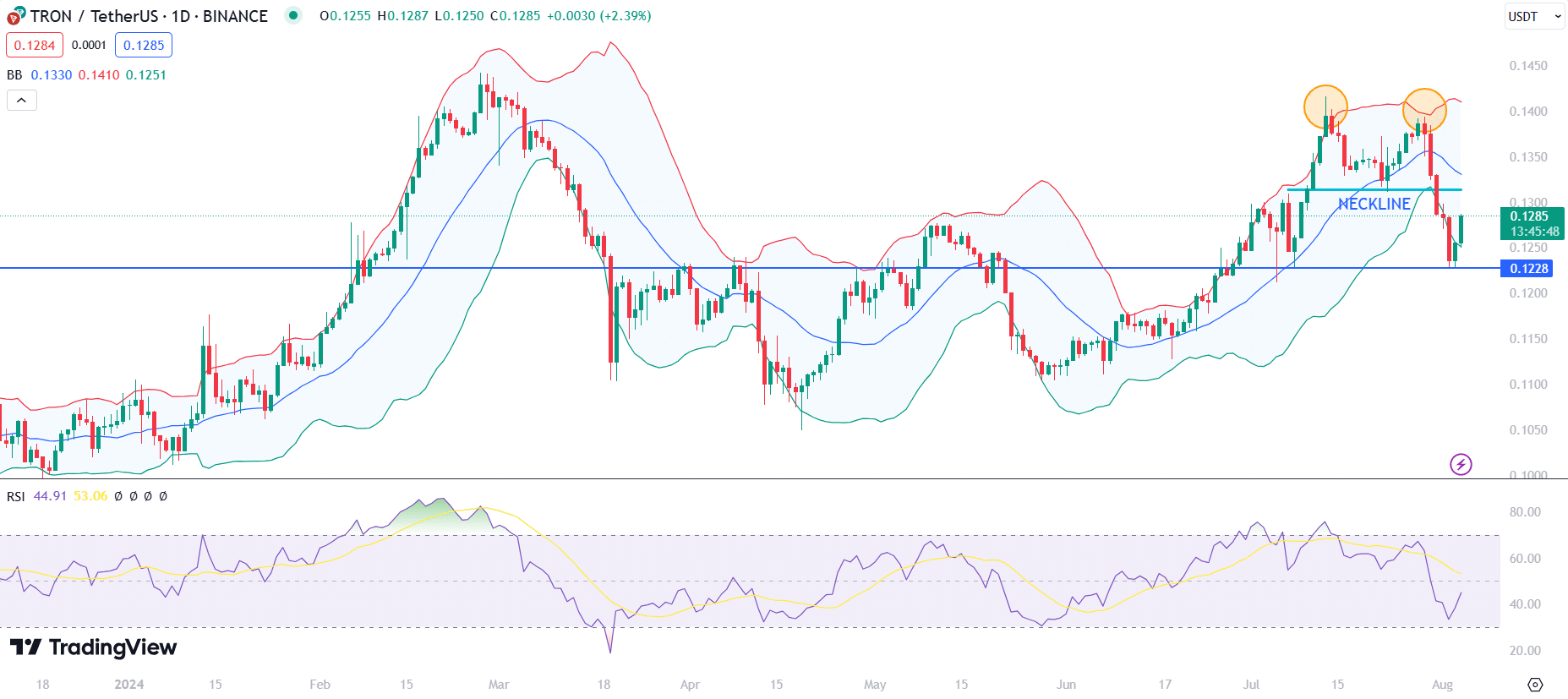Click the purple lightning bolt icon
1568x699 pixels.
coord(1461,464)
